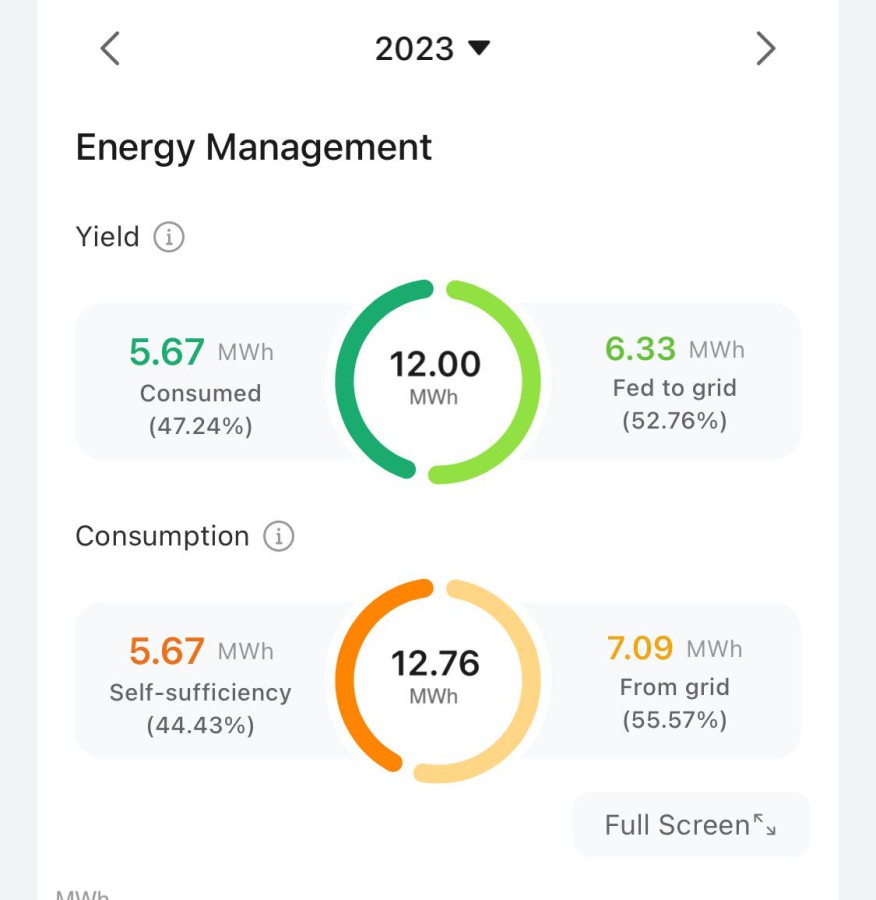The width and height of the screenshot is (876, 900).
Task: Click the 12.00 MWh yield total
Action: click(435, 377)
